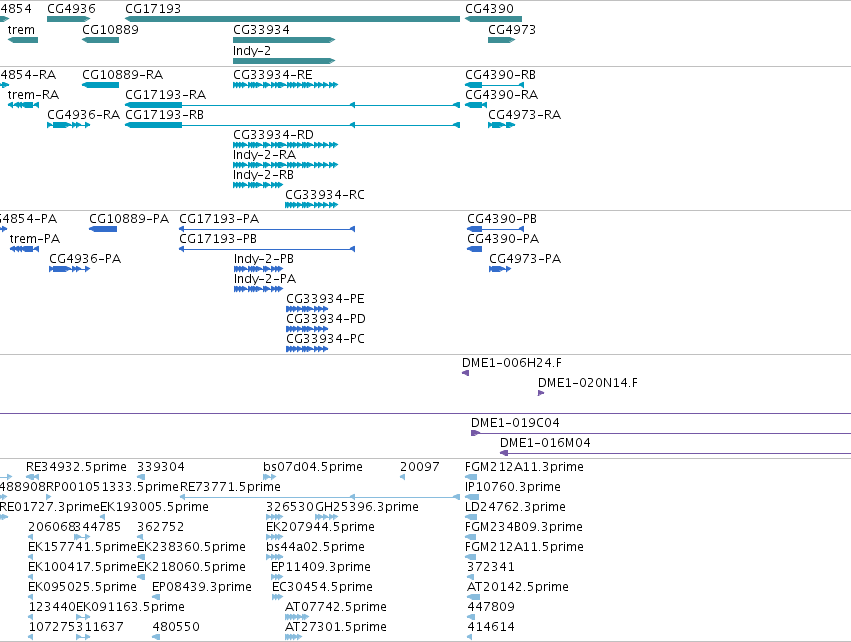Click the Indy-2 gene label
851x642 pixels.
point(252,50)
